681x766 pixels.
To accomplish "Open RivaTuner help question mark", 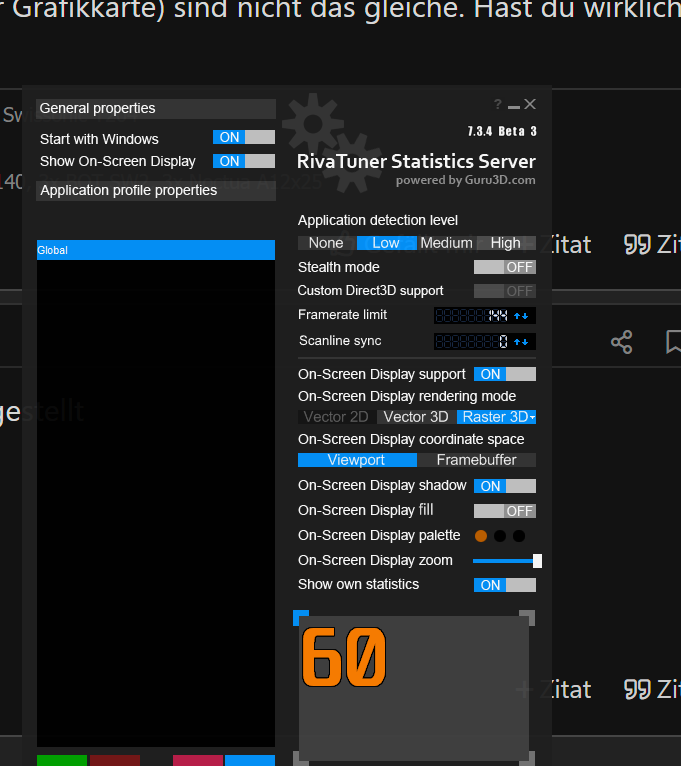I will point(497,104).
